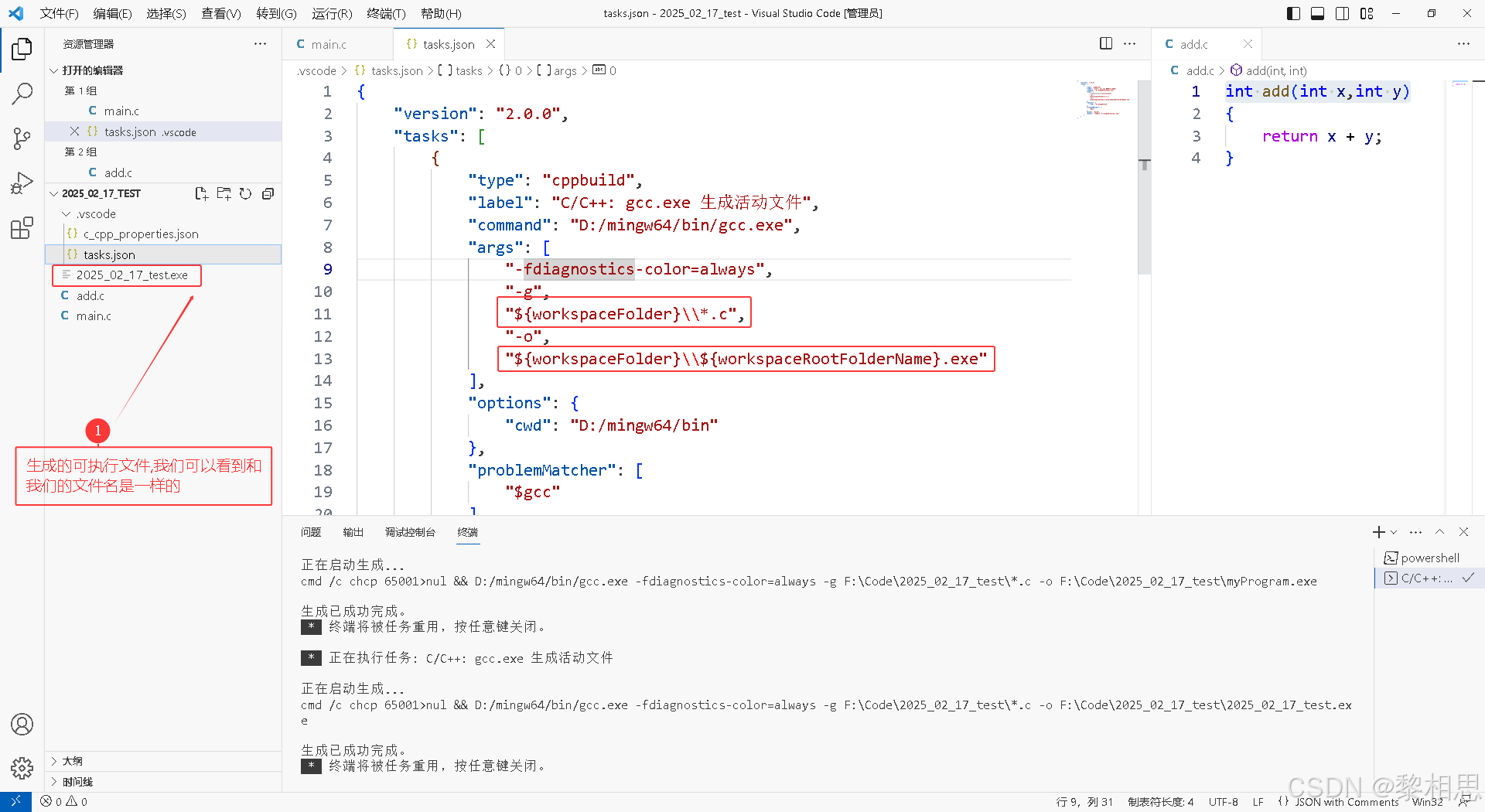Image resolution: width=1485 pixels, height=812 pixels.
Task: Close the terminal panel
Action: [x=1463, y=532]
